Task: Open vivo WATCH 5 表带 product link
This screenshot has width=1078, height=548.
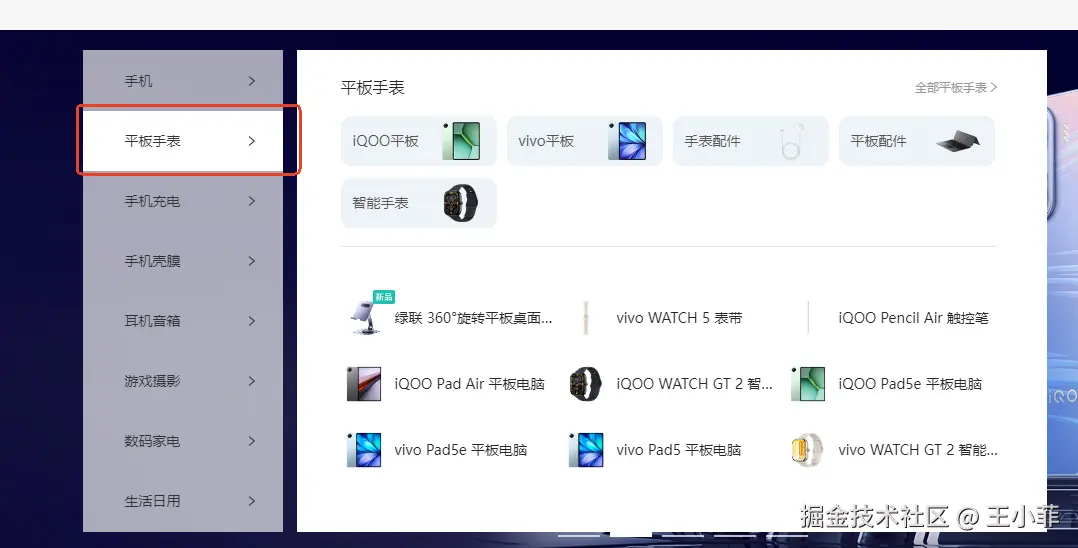Action: coord(679,318)
